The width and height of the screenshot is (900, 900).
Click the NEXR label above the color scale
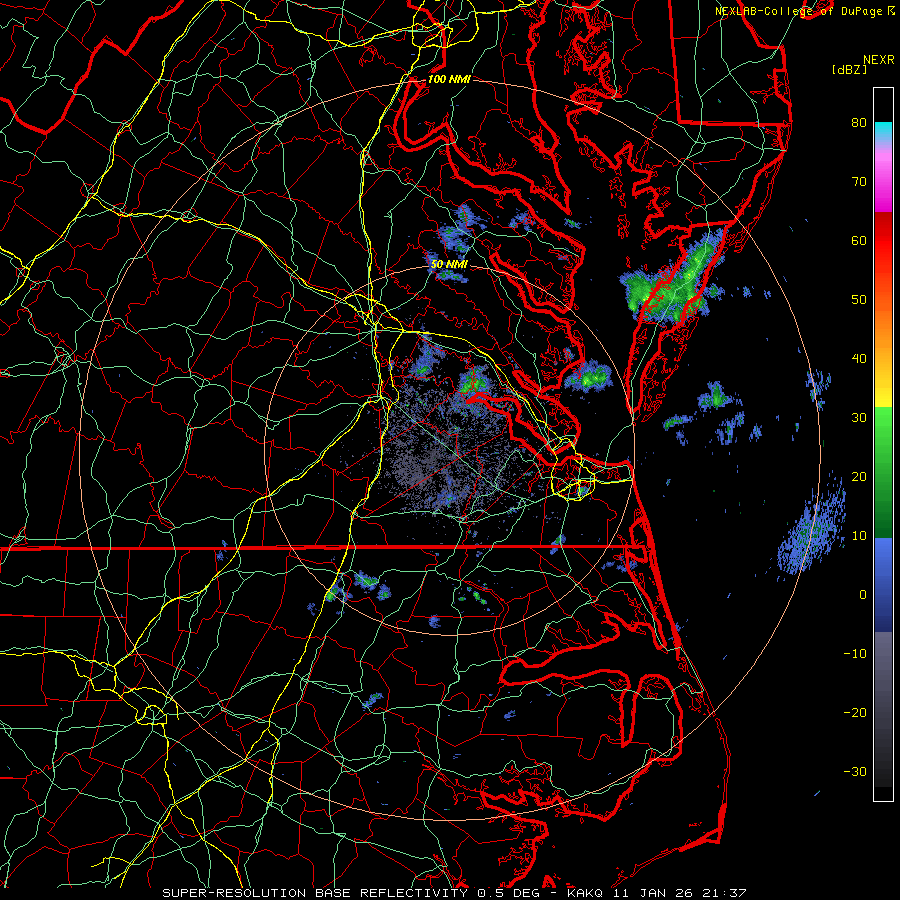click(x=879, y=60)
